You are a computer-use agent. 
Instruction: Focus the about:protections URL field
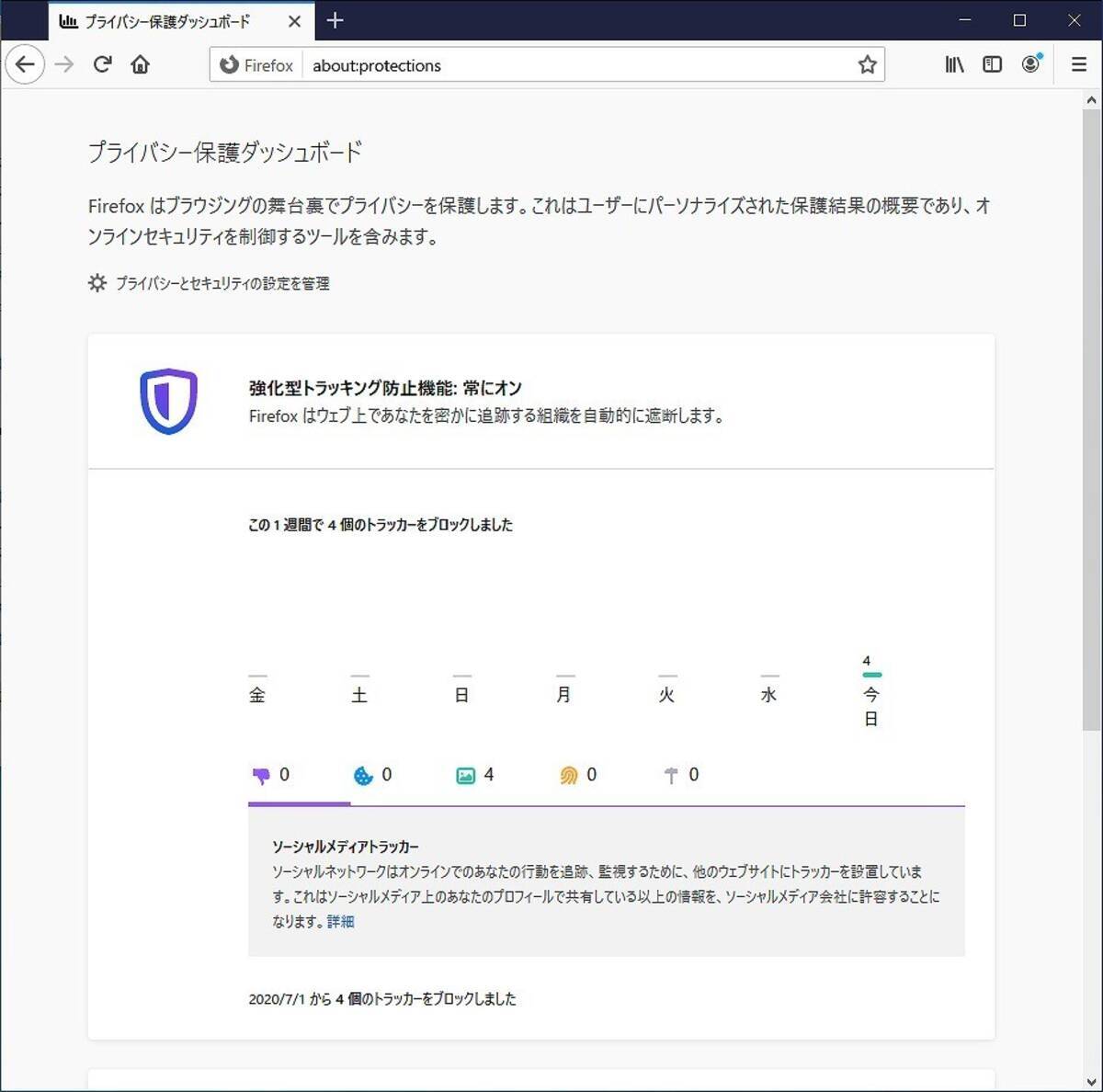pos(577,65)
